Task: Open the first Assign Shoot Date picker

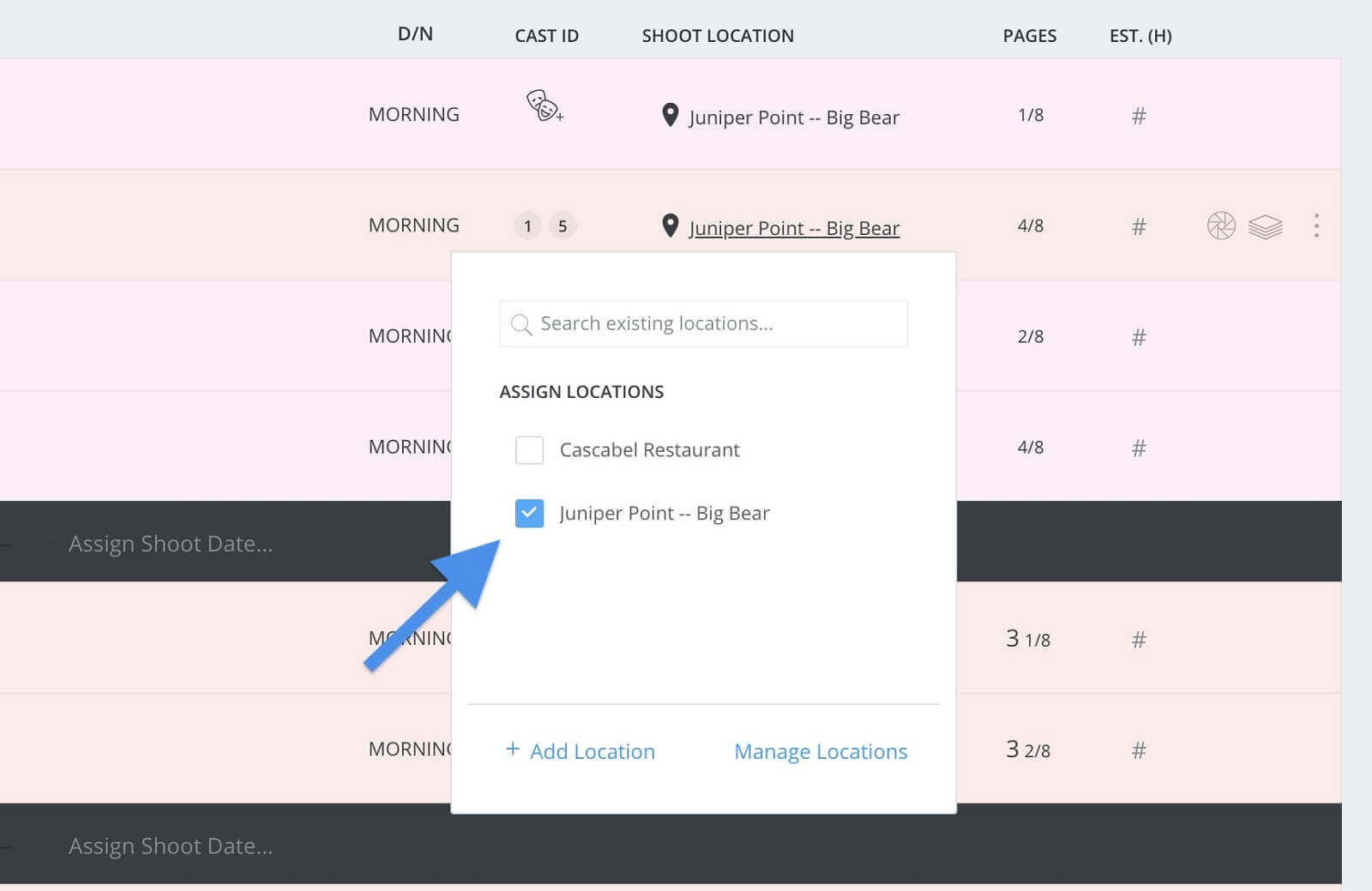Action: [171, 544]
